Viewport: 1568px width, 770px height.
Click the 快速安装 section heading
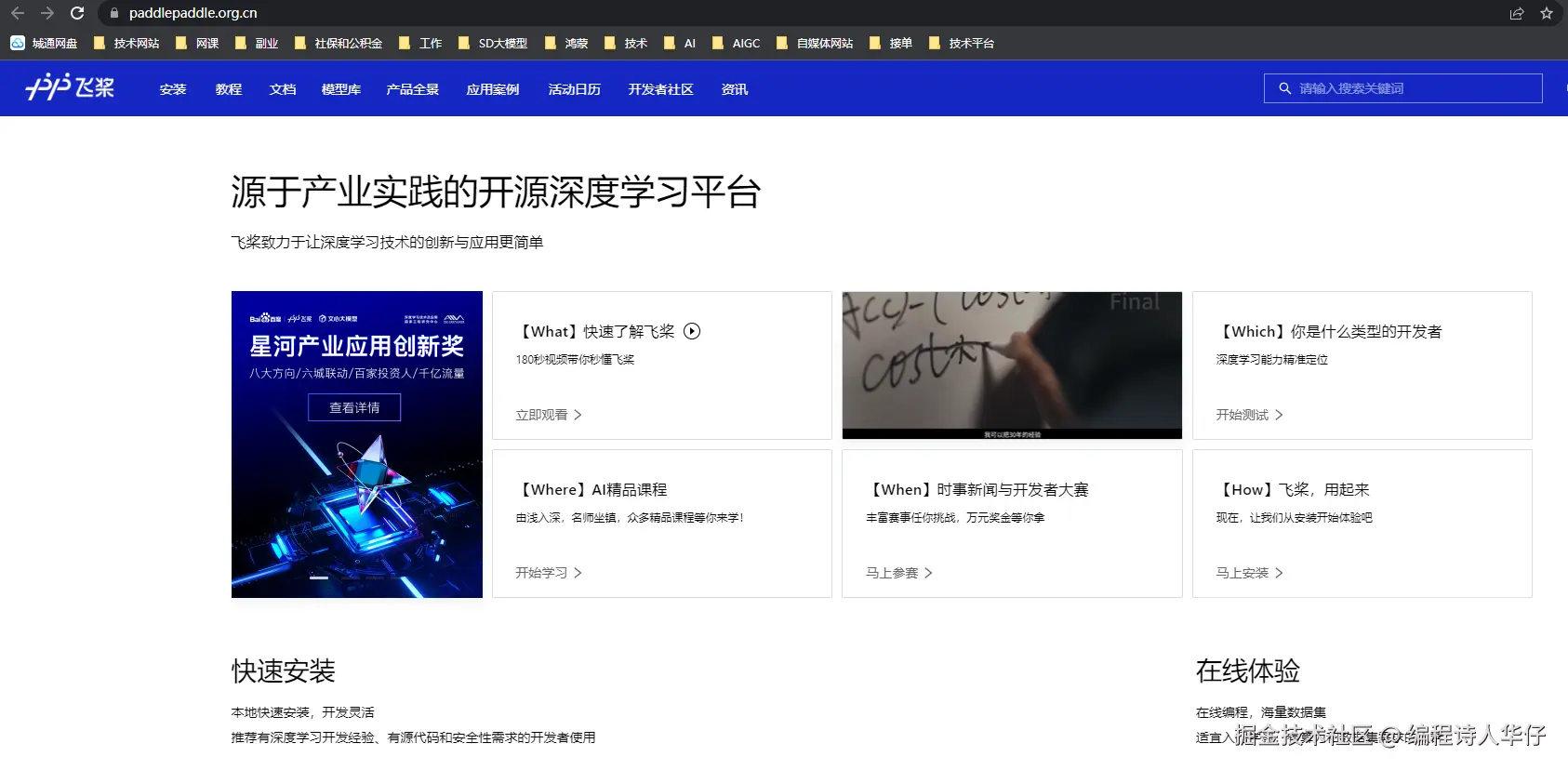click(x=284, y=670)
